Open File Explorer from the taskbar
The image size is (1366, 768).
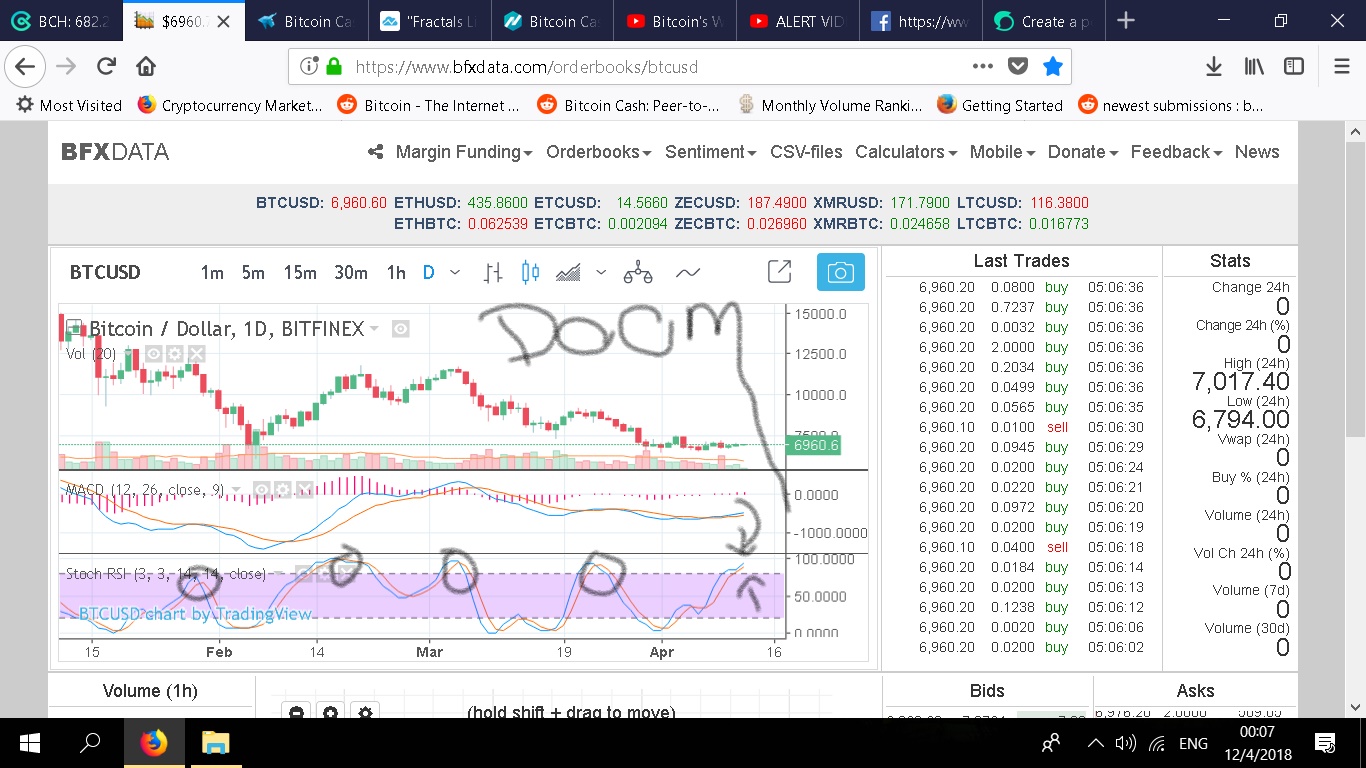[x=216, y=743]
